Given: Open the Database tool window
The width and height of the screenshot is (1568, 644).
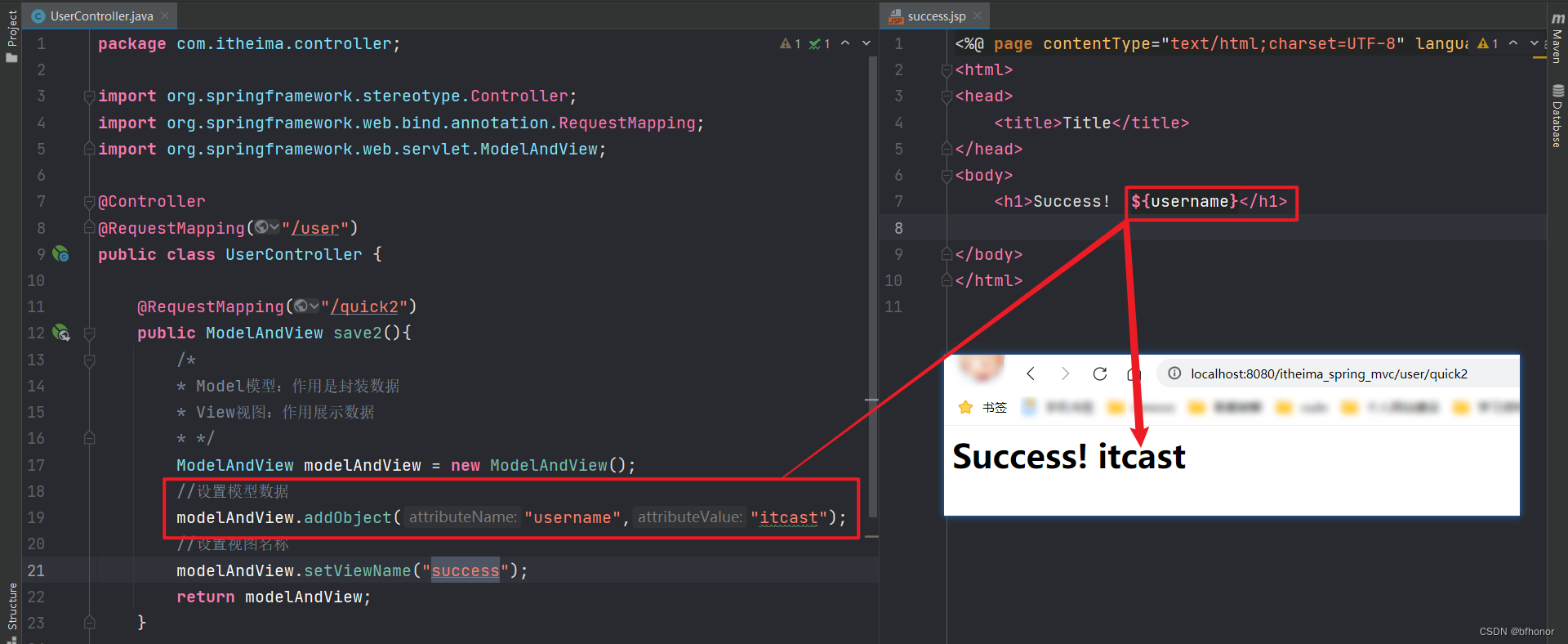Looking at the screenshot, I should point(1557,115).
